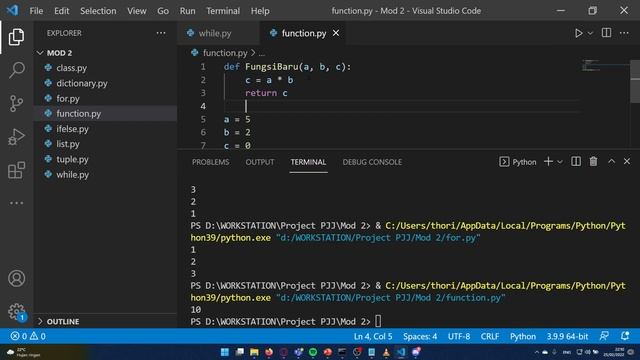Go to line via Ln 4, Col 5
Screen dimensions: 640x360
373,336
